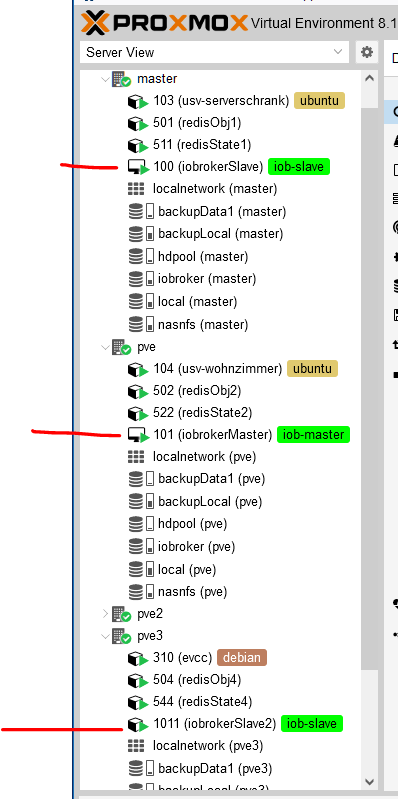Click the gear settings icon beside Server View
Screen dimensions: 398x799
(366, 52)
